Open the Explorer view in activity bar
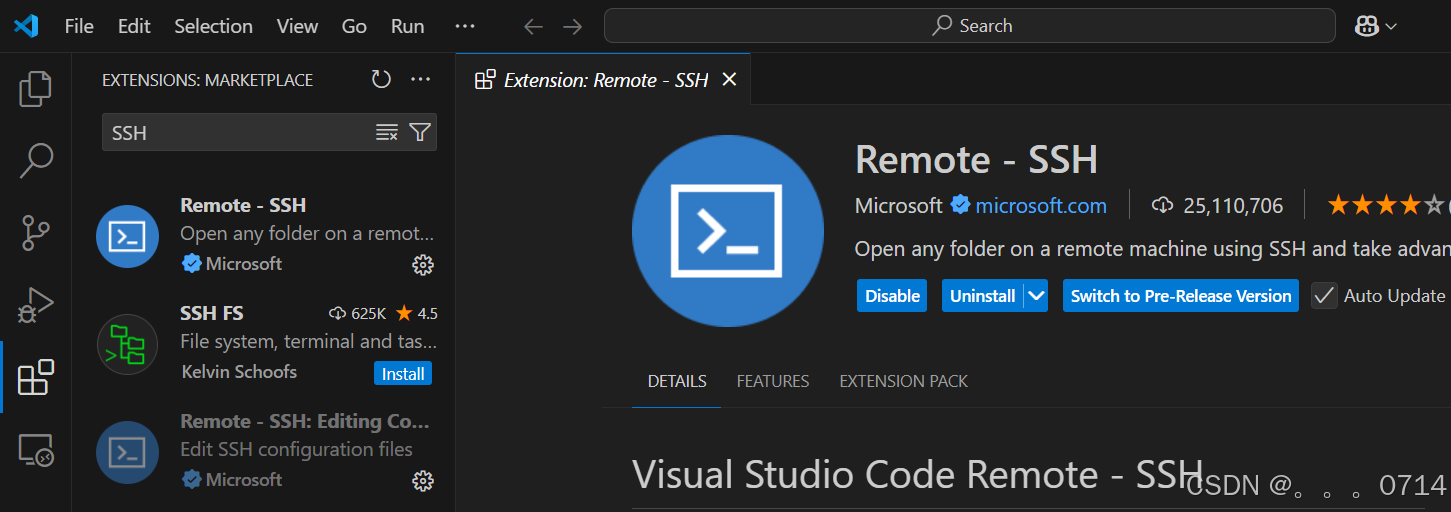Viewport: 1451px width, 512px height. click(x=36, y=88)
